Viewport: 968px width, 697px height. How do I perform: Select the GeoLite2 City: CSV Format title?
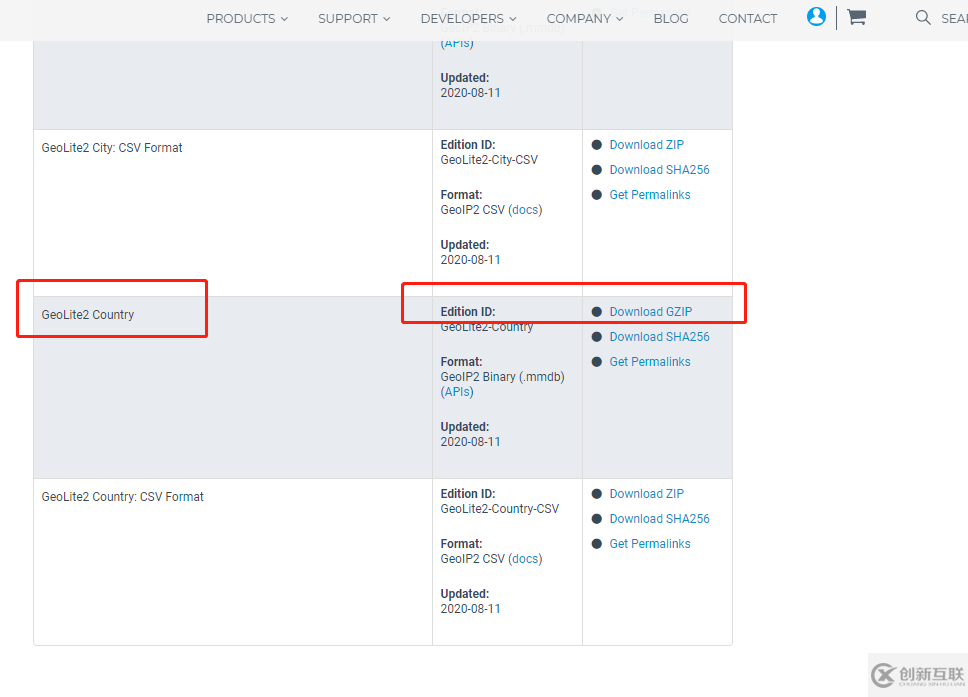tap(112, 148)
